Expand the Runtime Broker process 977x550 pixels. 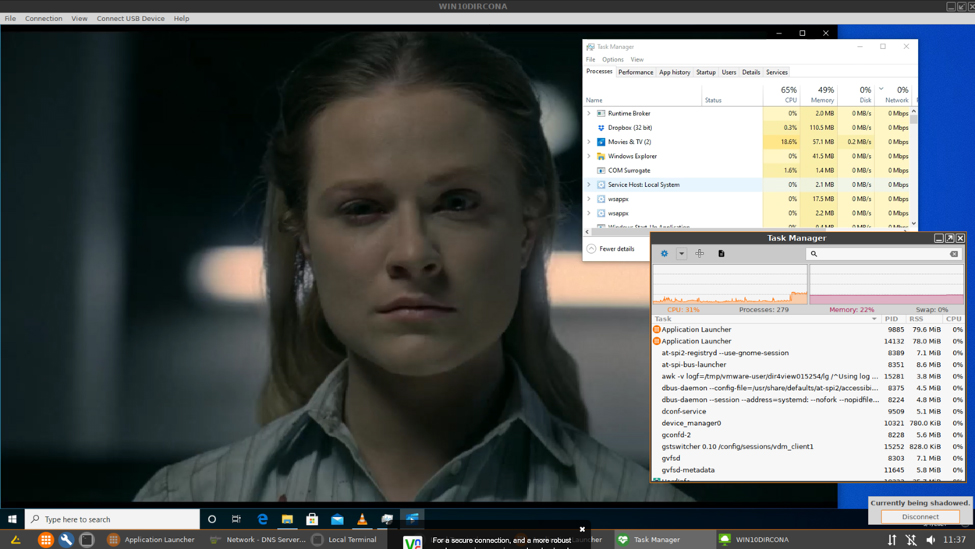tap(589, 113)
